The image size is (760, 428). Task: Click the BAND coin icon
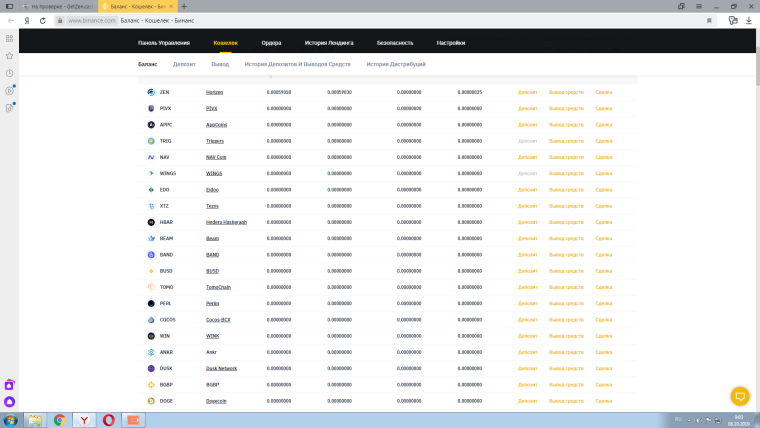(x=151, y=254)
